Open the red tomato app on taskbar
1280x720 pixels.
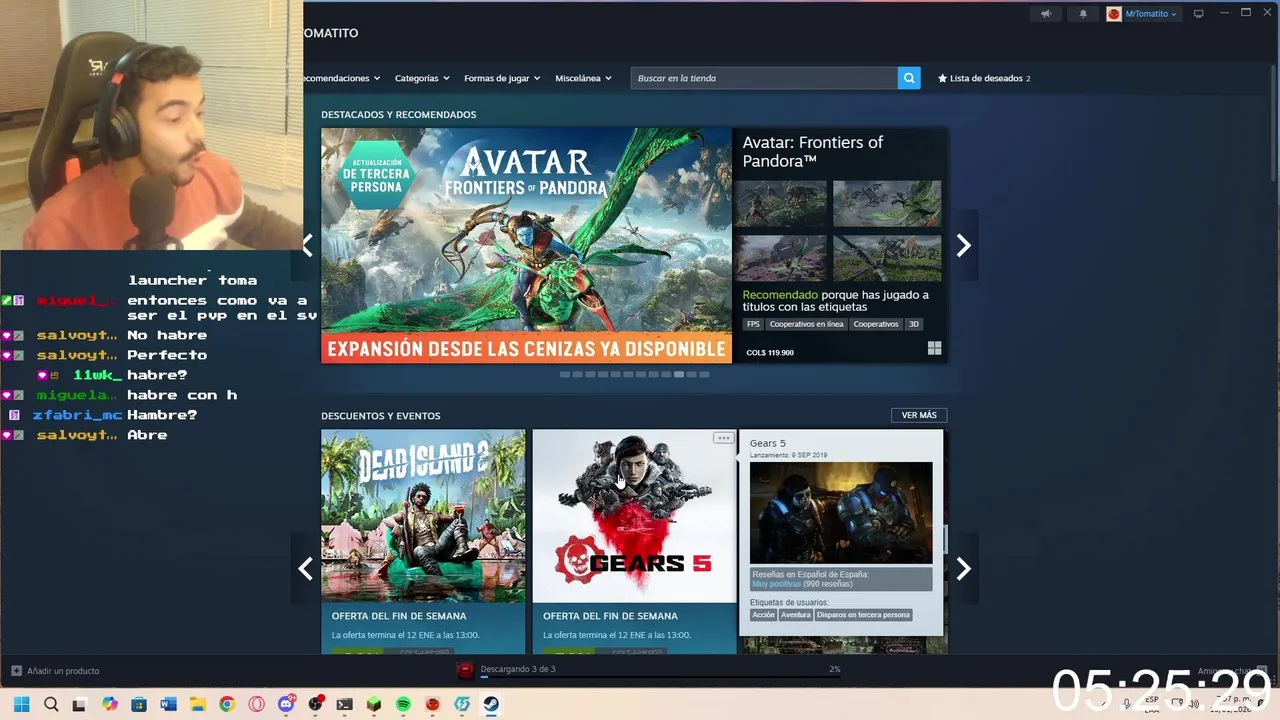(x=432, y=704)
